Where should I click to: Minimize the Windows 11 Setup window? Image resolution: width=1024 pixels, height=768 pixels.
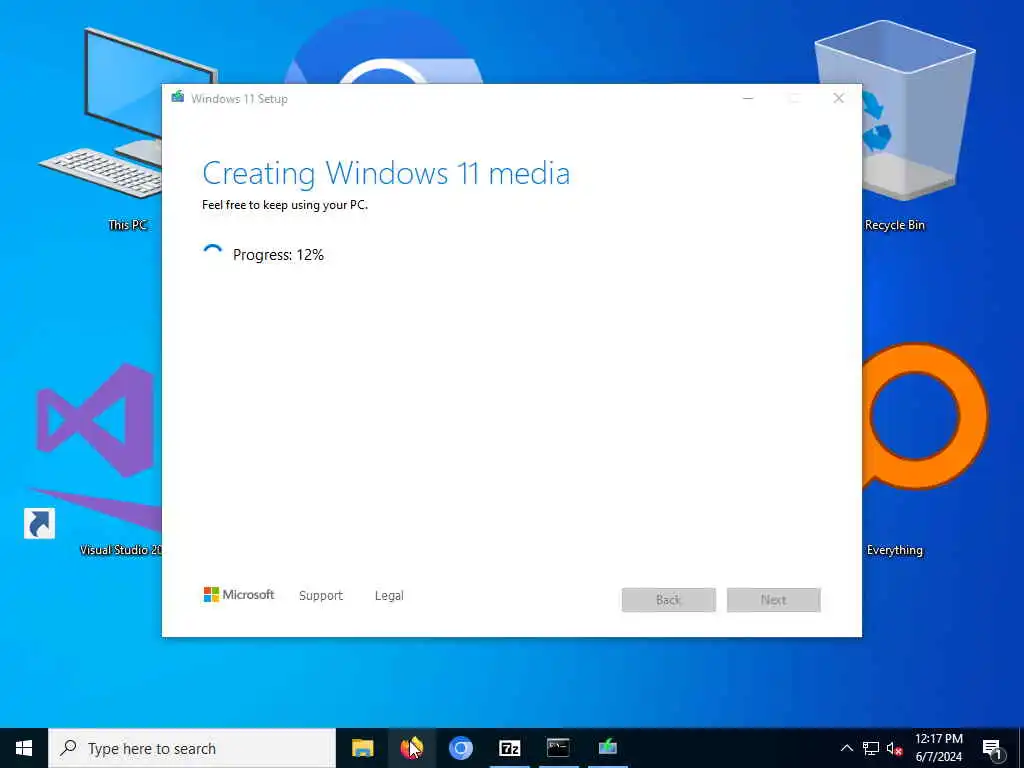click(748, 98)
